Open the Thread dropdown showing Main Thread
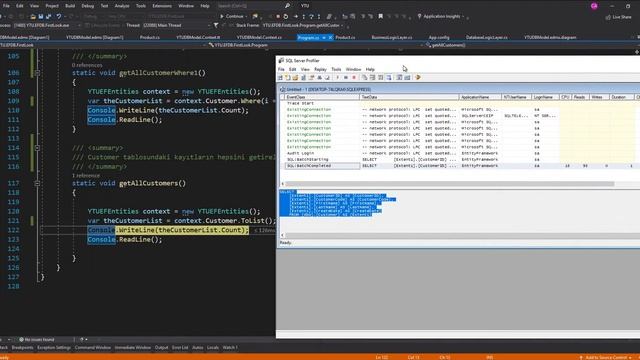The image size is (640, 360). (176, 25)
